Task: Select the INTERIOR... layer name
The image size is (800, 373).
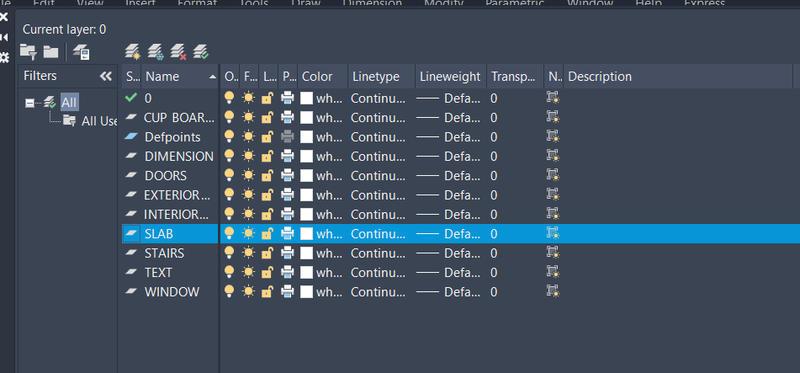Action: point(176,214)
